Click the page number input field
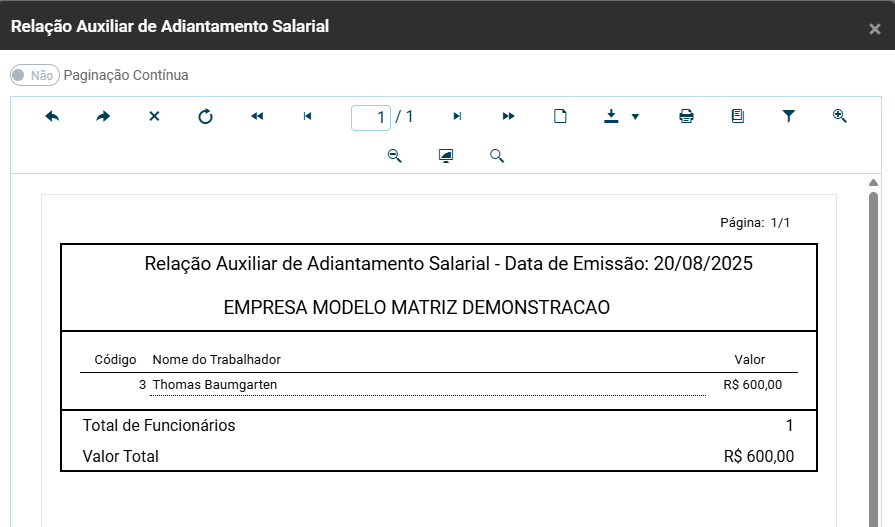The width and height of the screenshot is (895, 527). (x=371, y=118)
